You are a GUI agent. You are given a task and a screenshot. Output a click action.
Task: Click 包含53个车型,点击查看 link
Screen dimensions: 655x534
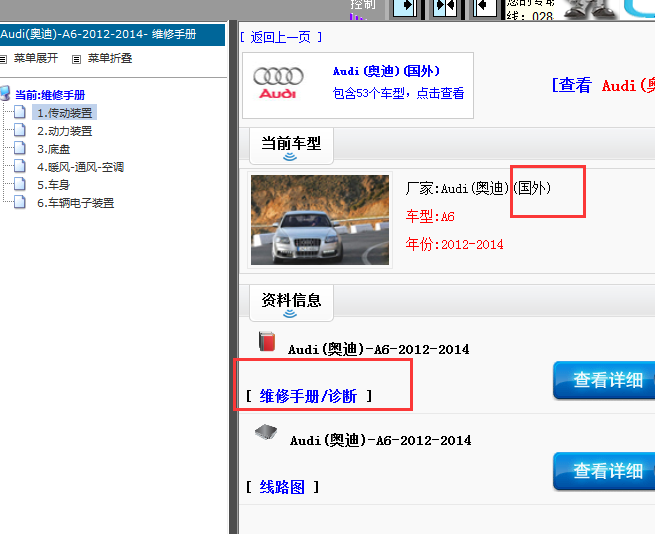point(398,93)
